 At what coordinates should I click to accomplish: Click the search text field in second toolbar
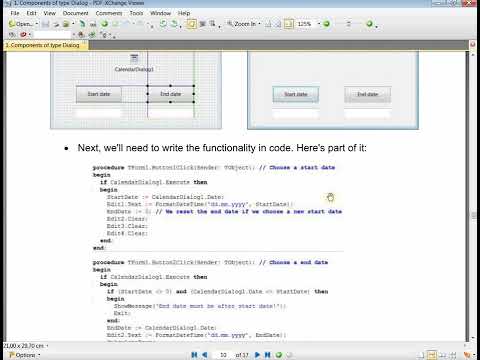53,34
